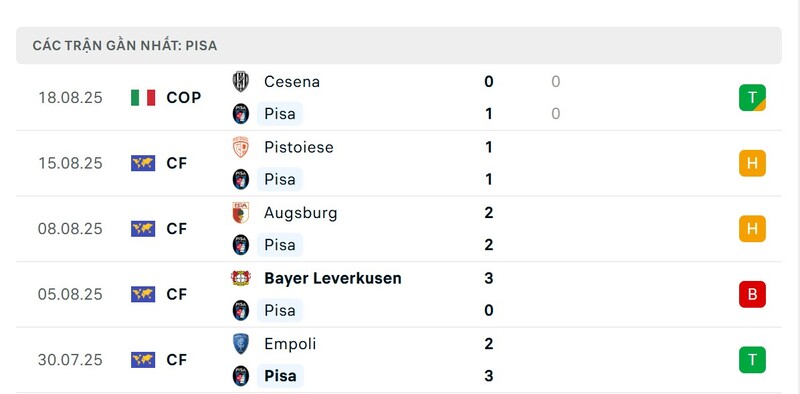Click the COP competition label
Screen dimensions: 800x394
[x=184, y=97]
